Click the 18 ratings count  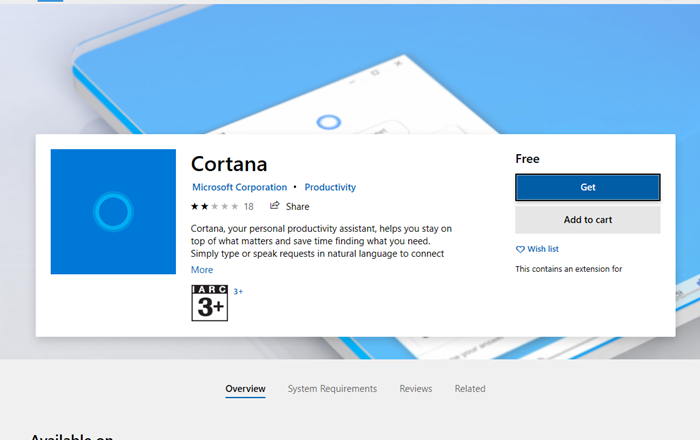(x=249, y=207)
